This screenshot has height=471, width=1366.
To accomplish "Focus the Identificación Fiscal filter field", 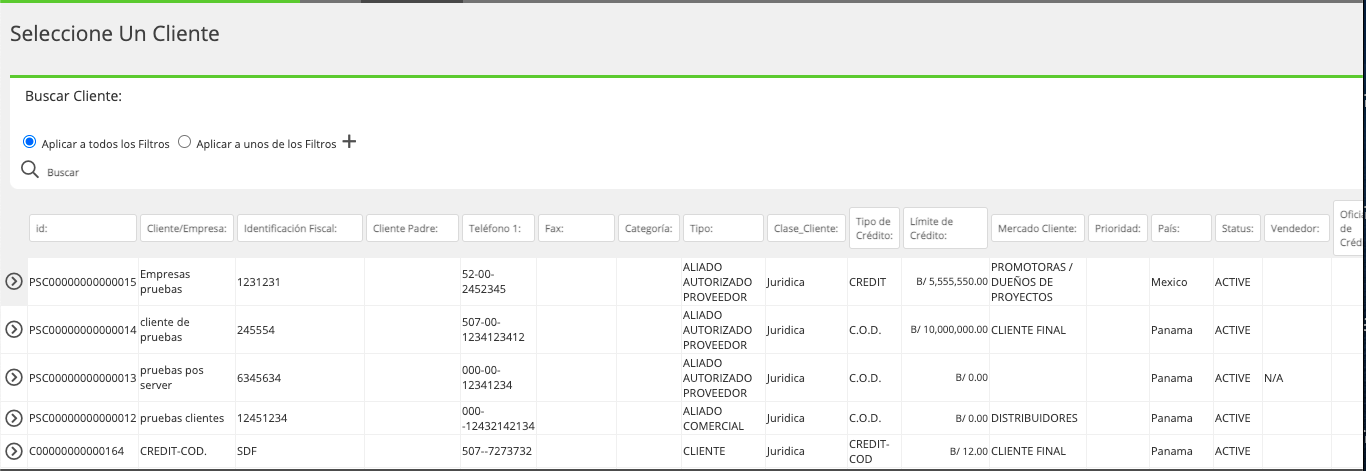I will [300, 228].
